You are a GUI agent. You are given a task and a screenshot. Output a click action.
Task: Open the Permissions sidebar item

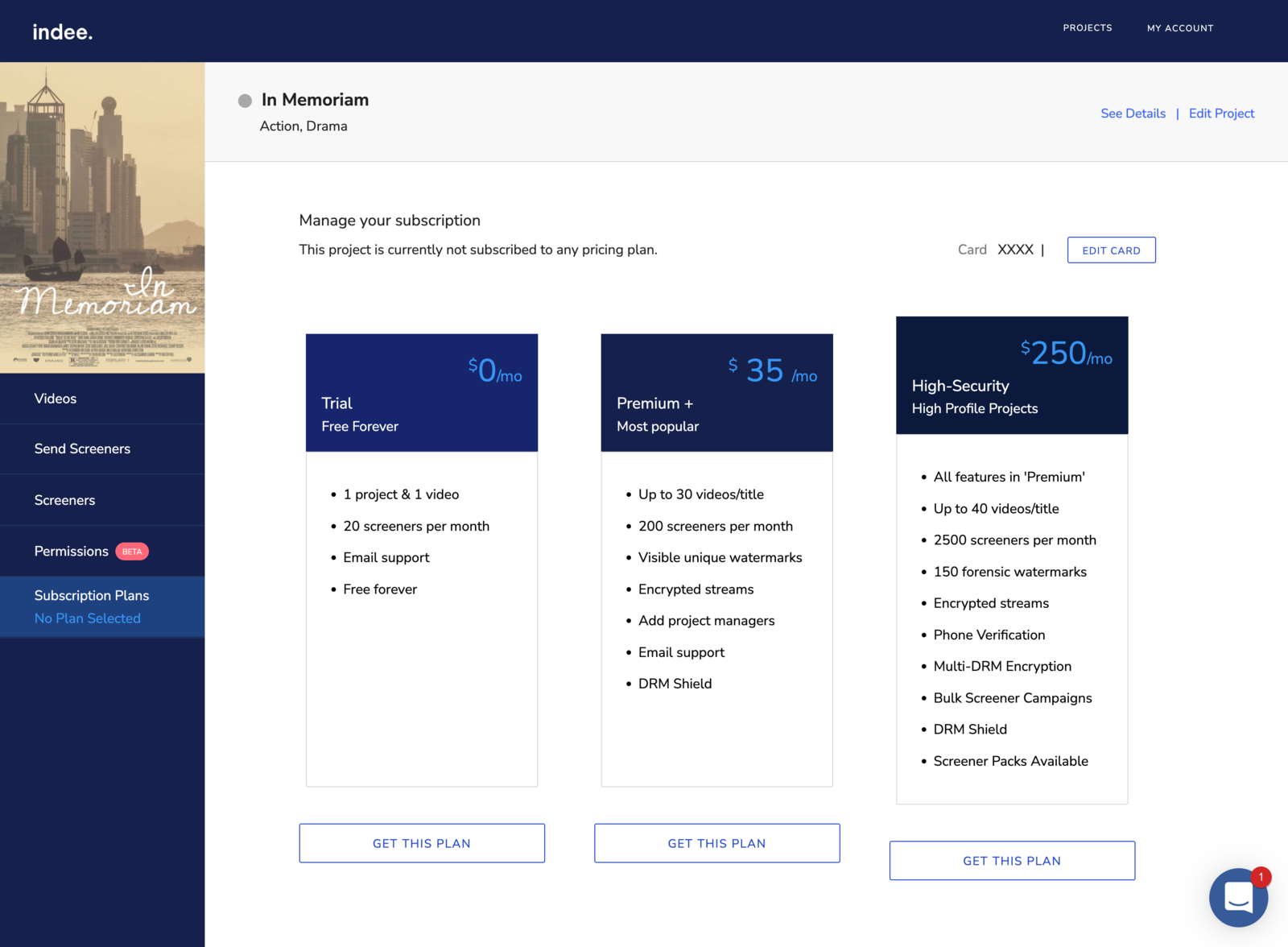tap(71, 552)
